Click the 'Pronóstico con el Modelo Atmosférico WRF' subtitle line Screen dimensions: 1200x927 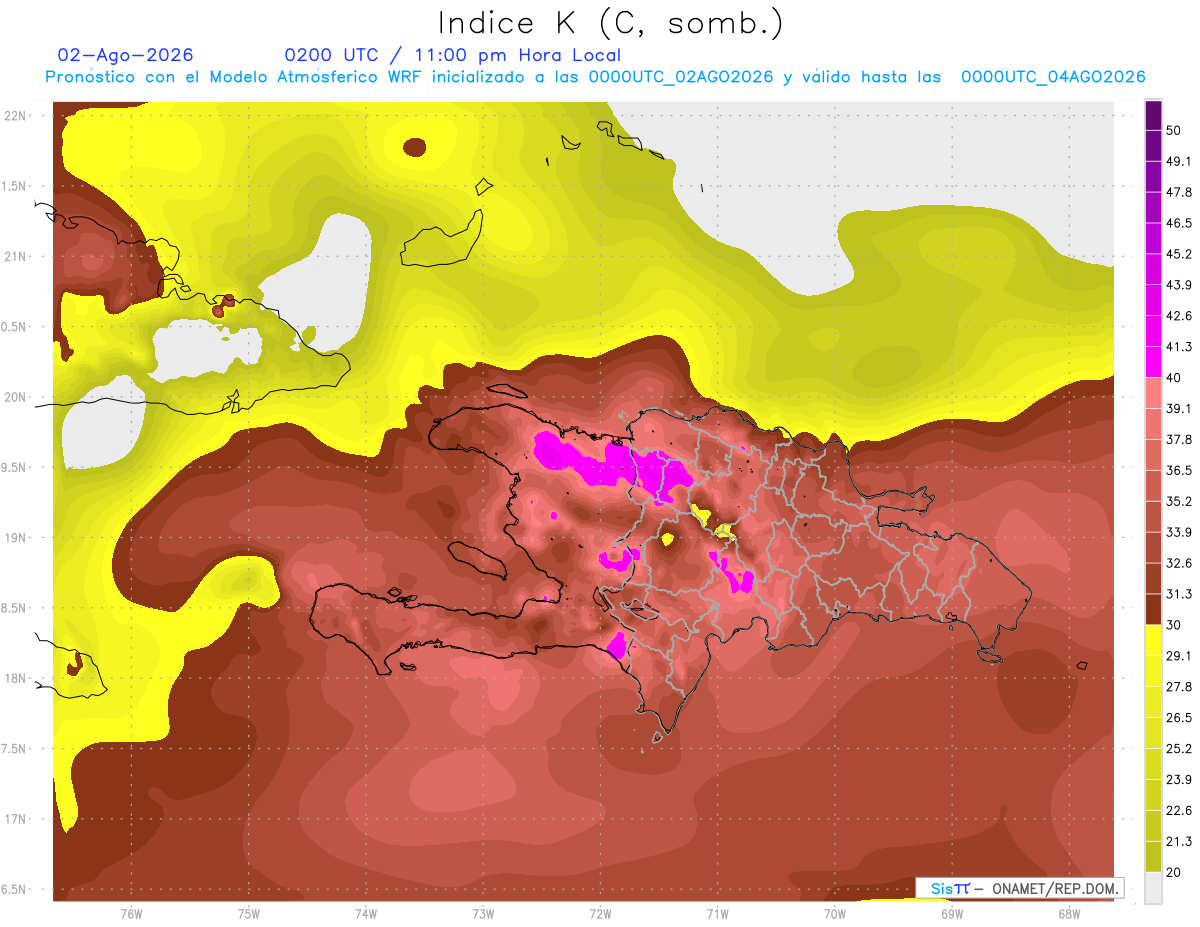pos(594,77)
